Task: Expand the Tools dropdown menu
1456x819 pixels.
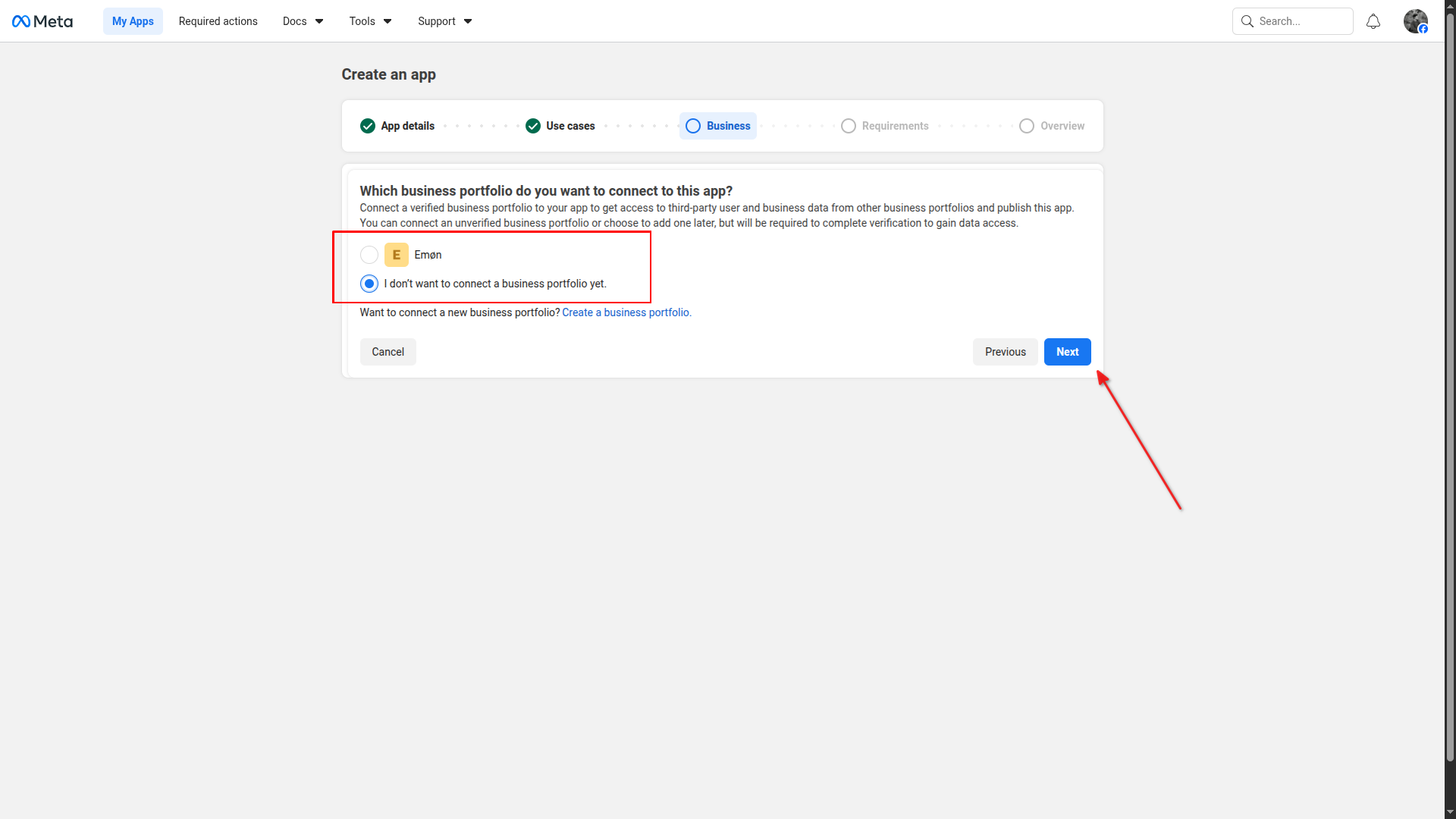Action: pyautogui.click(x=370, y=21)
